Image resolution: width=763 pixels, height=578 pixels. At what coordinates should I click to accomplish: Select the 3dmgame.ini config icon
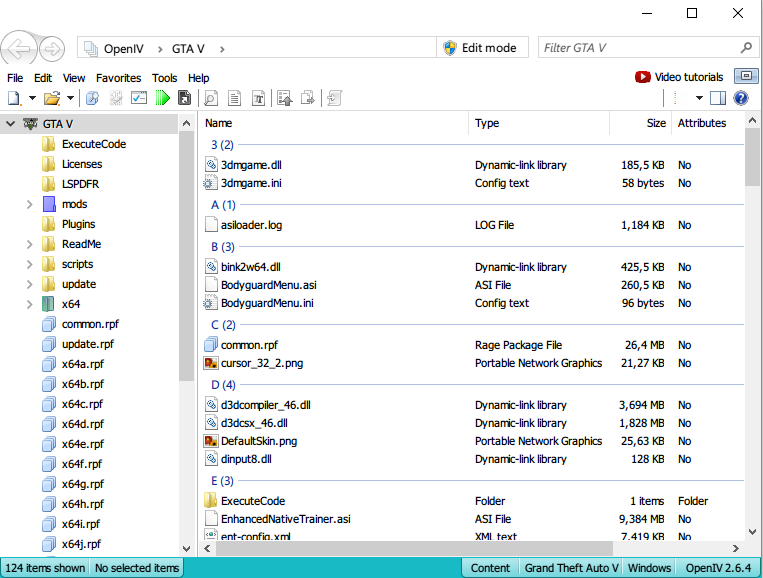211,183
